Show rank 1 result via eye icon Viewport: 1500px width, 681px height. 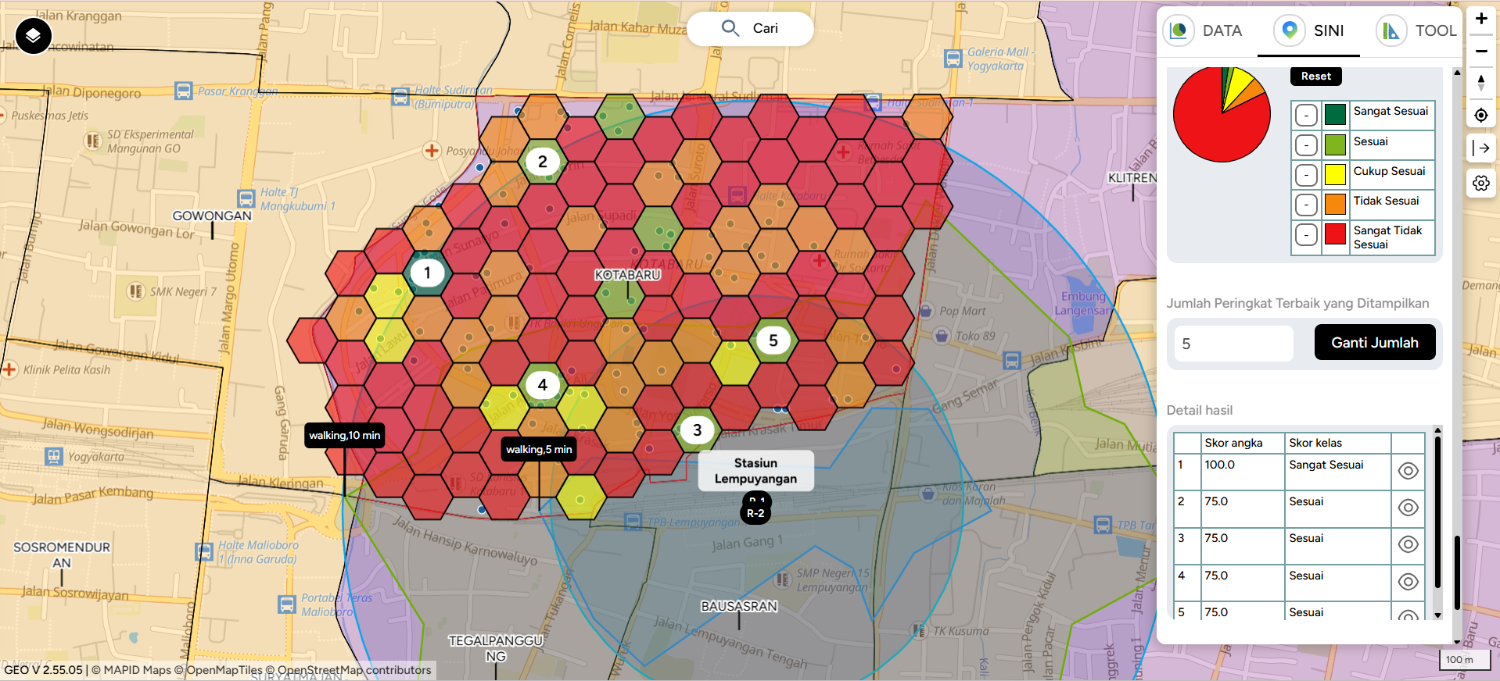[1408, 471]
